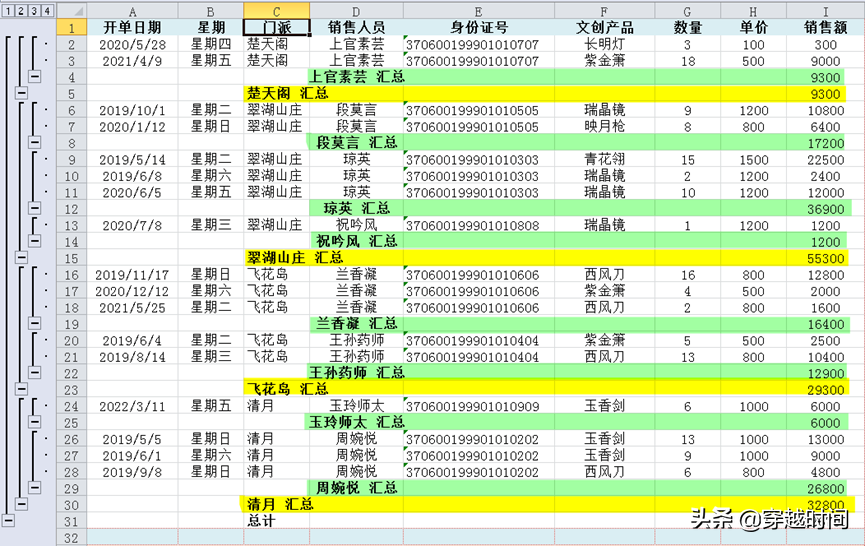The height and width of the screenshot is (546, 865).
Task: Collapse the 段莫言 汇总 group at row 8
Action: click(35, 142)
